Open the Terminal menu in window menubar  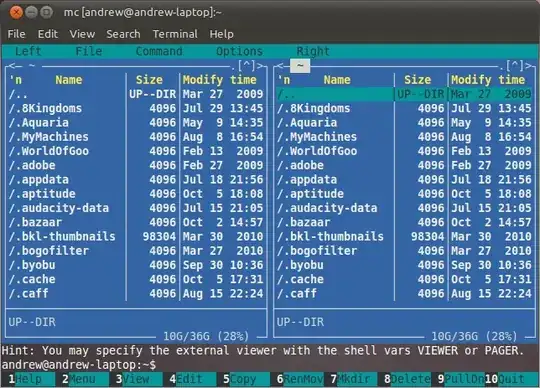tap(175, 34)
